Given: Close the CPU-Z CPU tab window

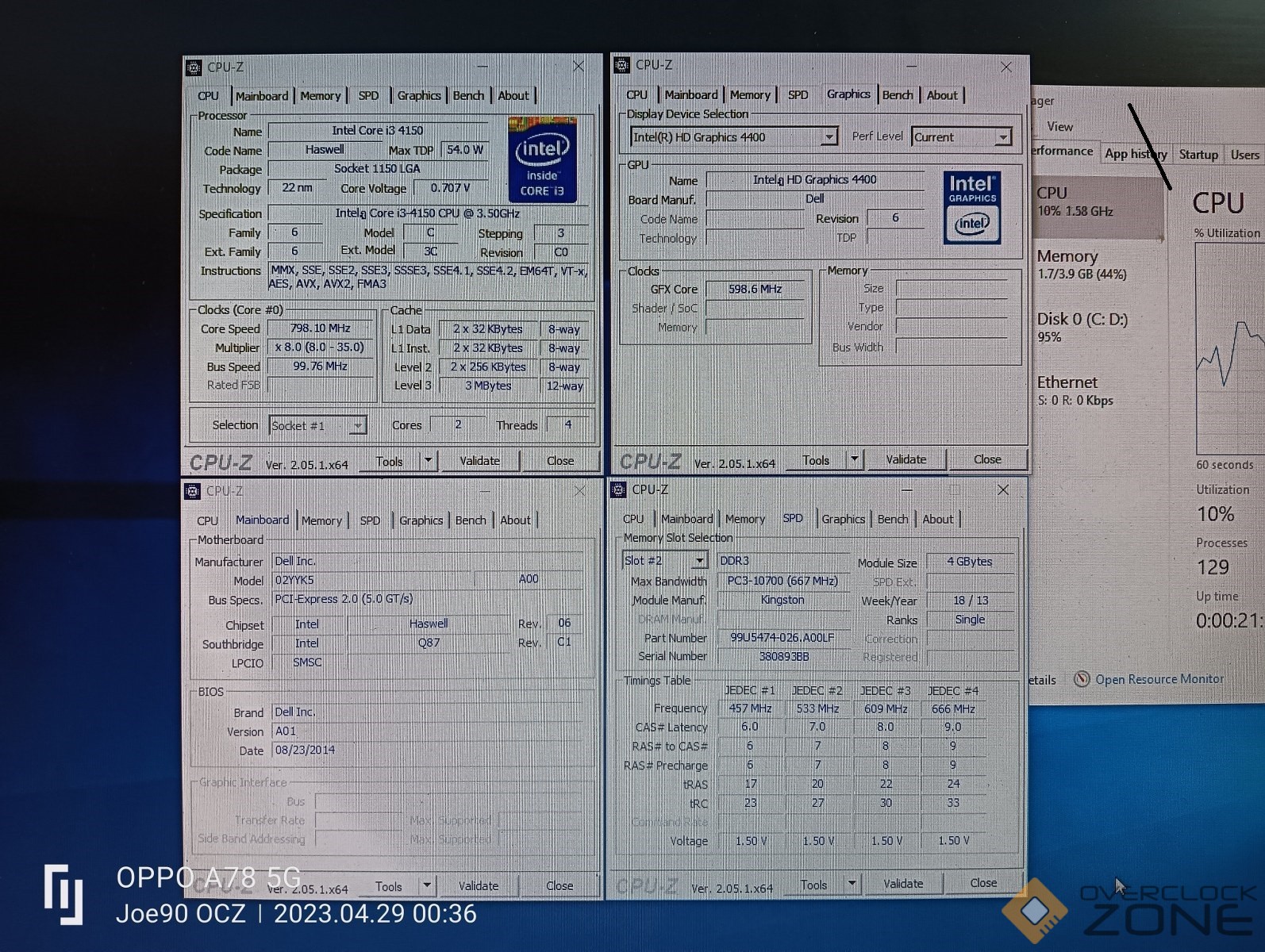Looking at the screenshot, I should 579,67.
